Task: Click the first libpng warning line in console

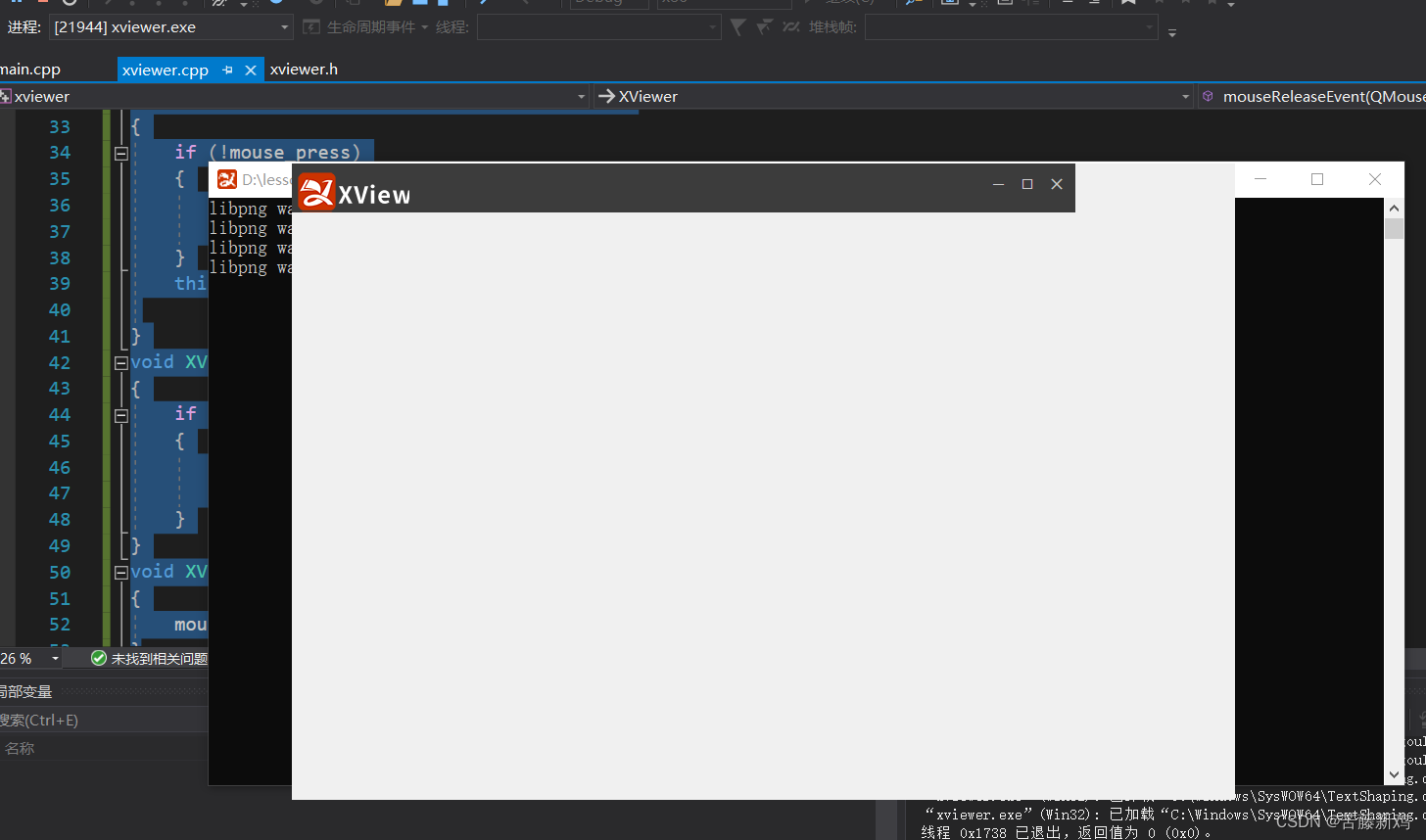Action: tap(251, 209)
